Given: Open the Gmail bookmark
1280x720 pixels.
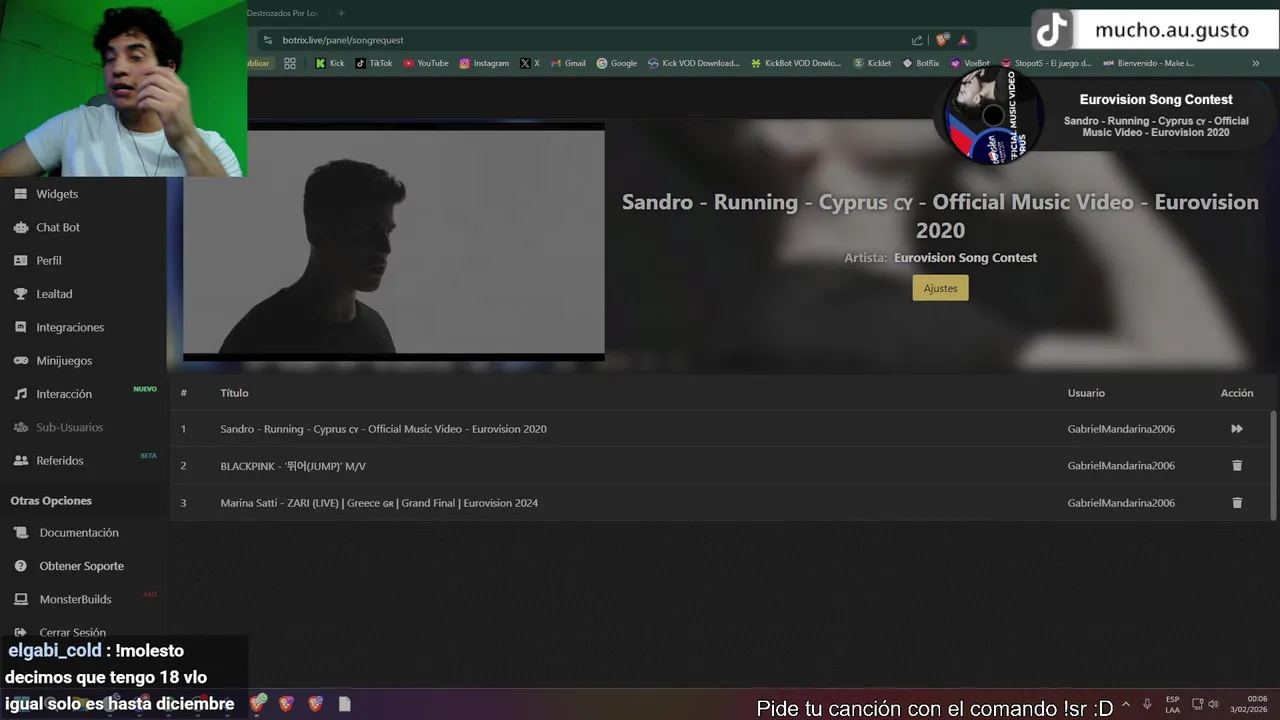Looking at the screenshot, I should [x=568, y=63].
